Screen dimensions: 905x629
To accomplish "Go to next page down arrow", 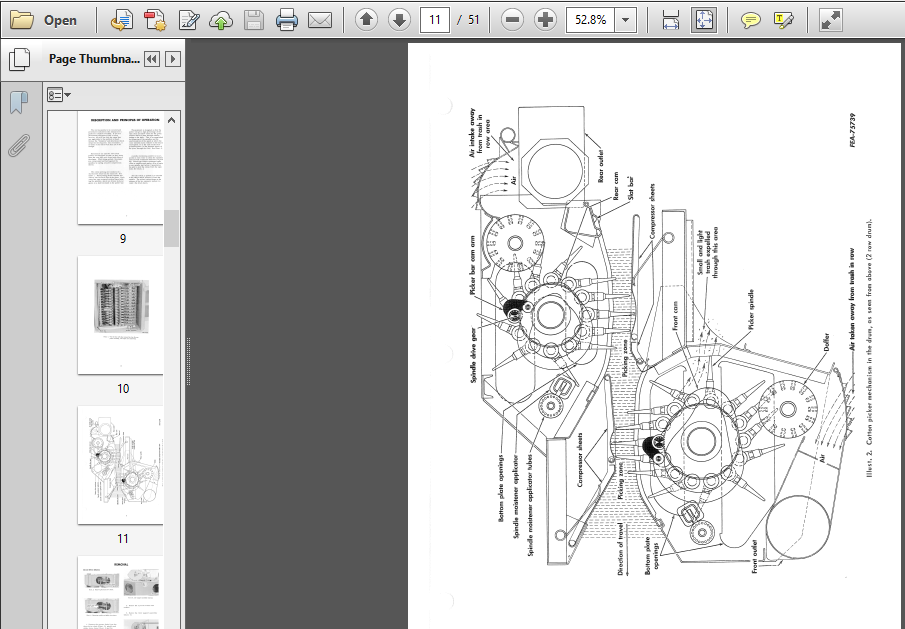I will click(x=399, y=20).
